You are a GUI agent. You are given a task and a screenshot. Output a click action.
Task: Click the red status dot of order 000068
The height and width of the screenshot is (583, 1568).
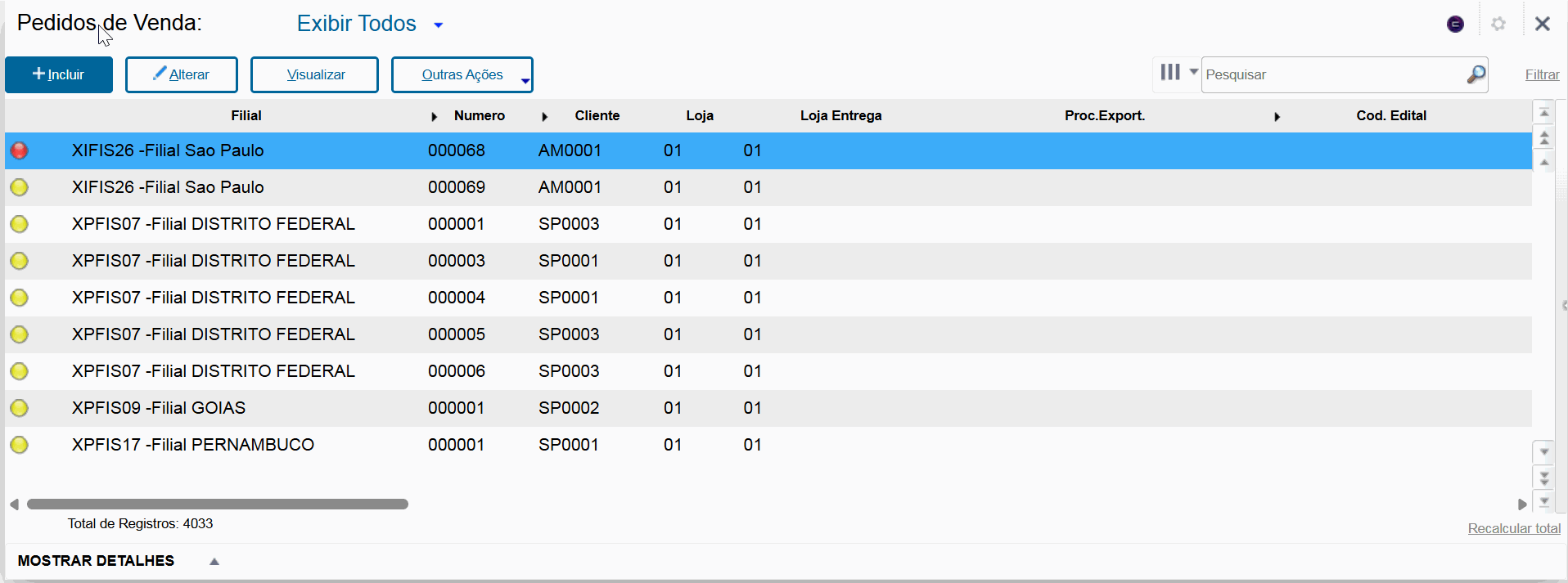pos(19,150)
